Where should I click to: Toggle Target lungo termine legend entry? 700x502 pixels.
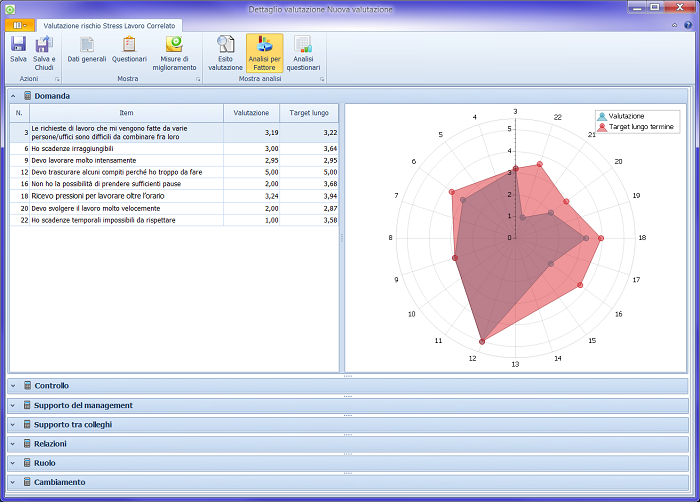(x=639, y=127)
